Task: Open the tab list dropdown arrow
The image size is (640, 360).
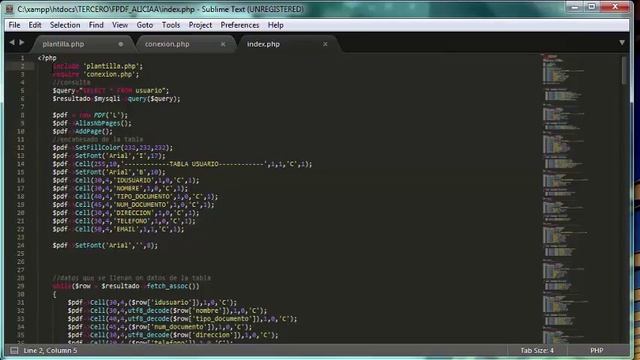Action: pyautogui.click(x=622, y=43)
